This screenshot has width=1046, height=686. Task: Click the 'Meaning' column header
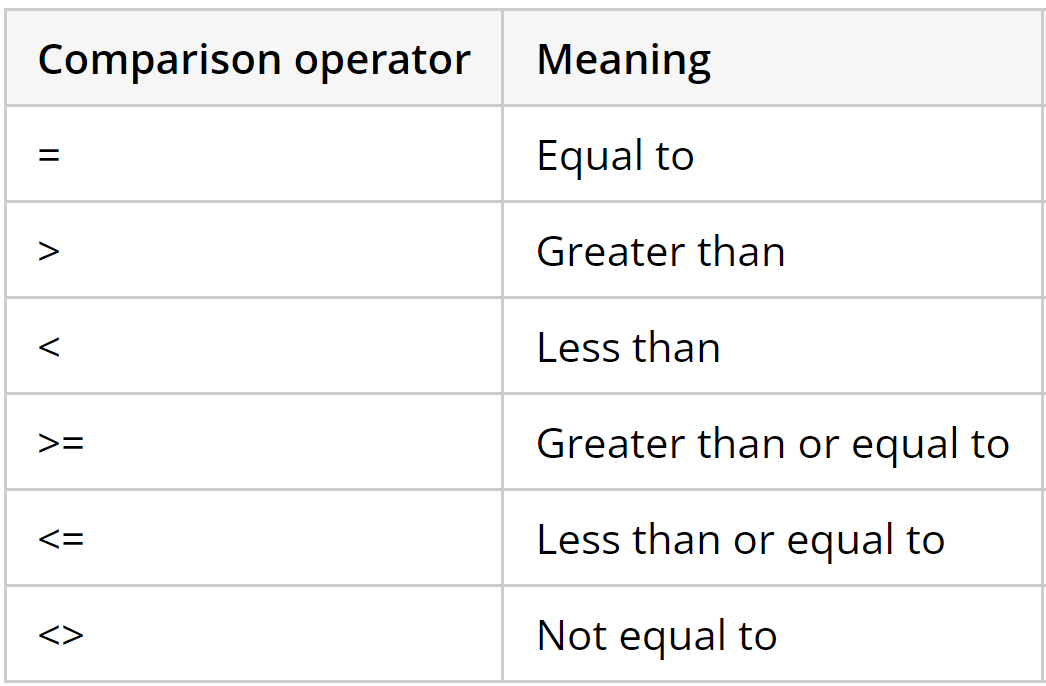point(624,60)
